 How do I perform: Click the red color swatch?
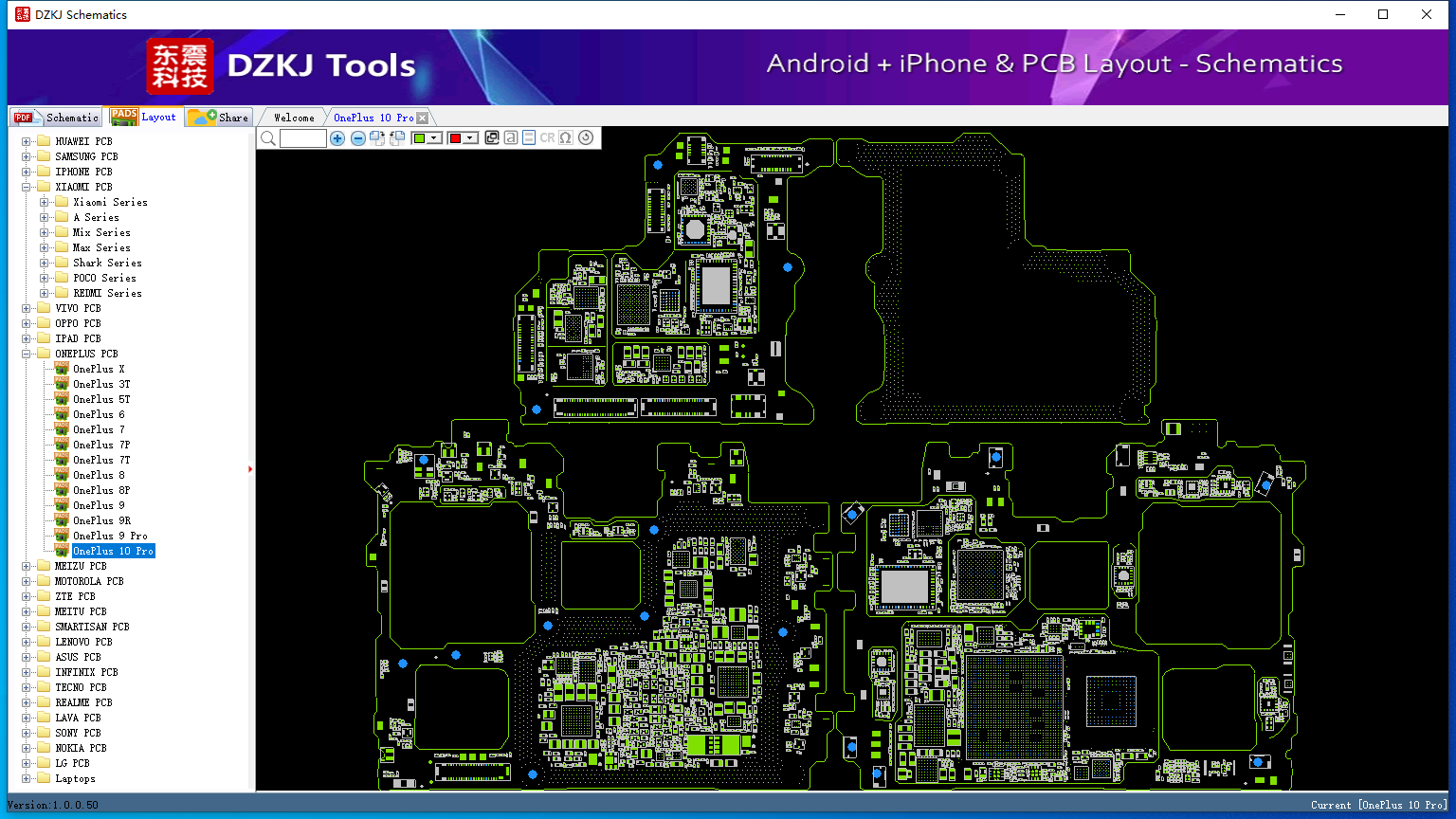tap(455, 138)
